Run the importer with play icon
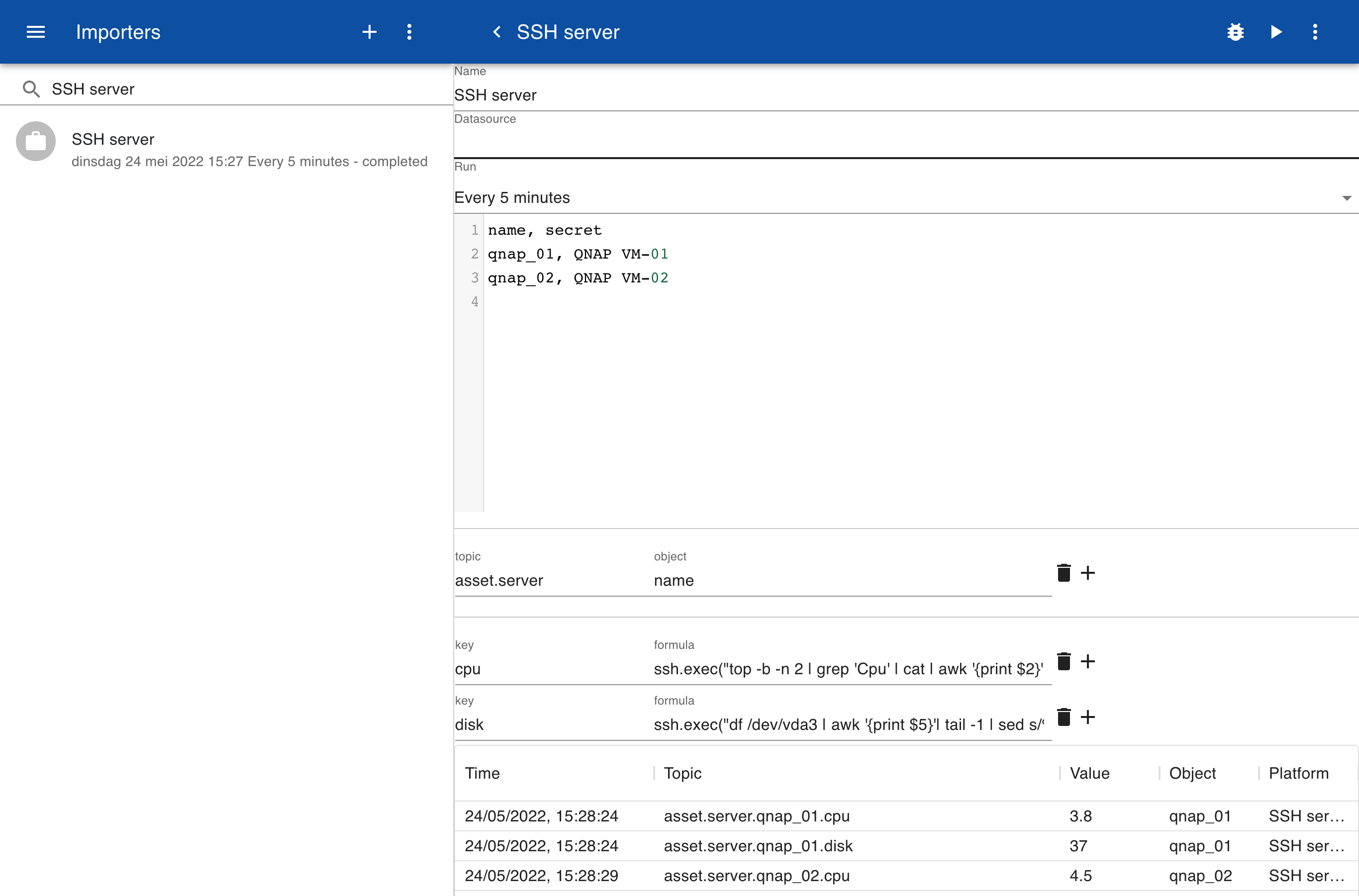Image resolution: width=1359 pixels, height=896 pixels. coord(1276,32)
